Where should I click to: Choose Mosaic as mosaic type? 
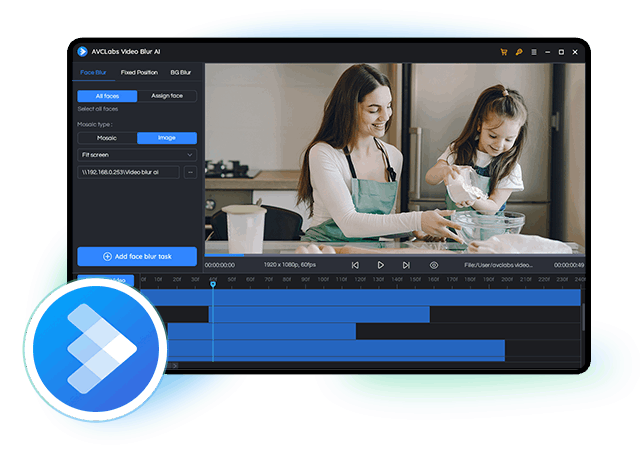[x=107, y=138]
